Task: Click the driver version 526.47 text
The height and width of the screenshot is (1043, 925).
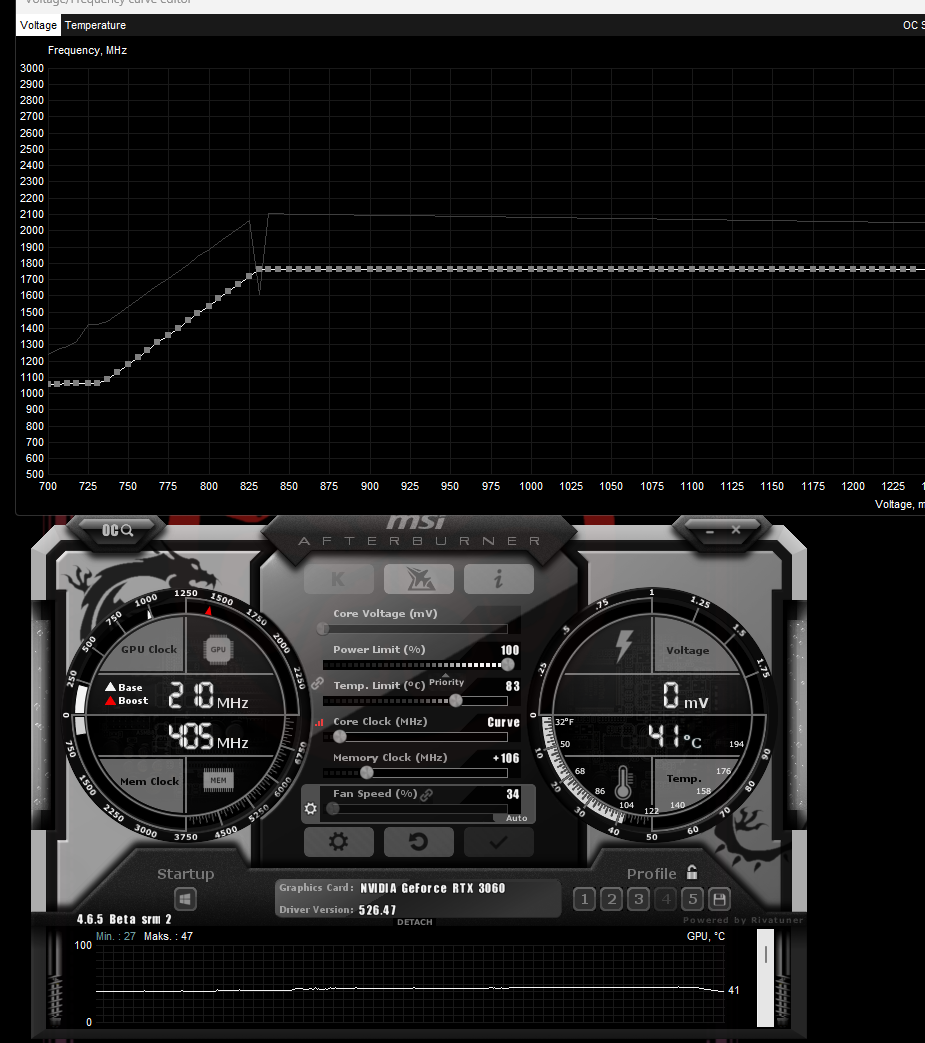Action: 377,910
